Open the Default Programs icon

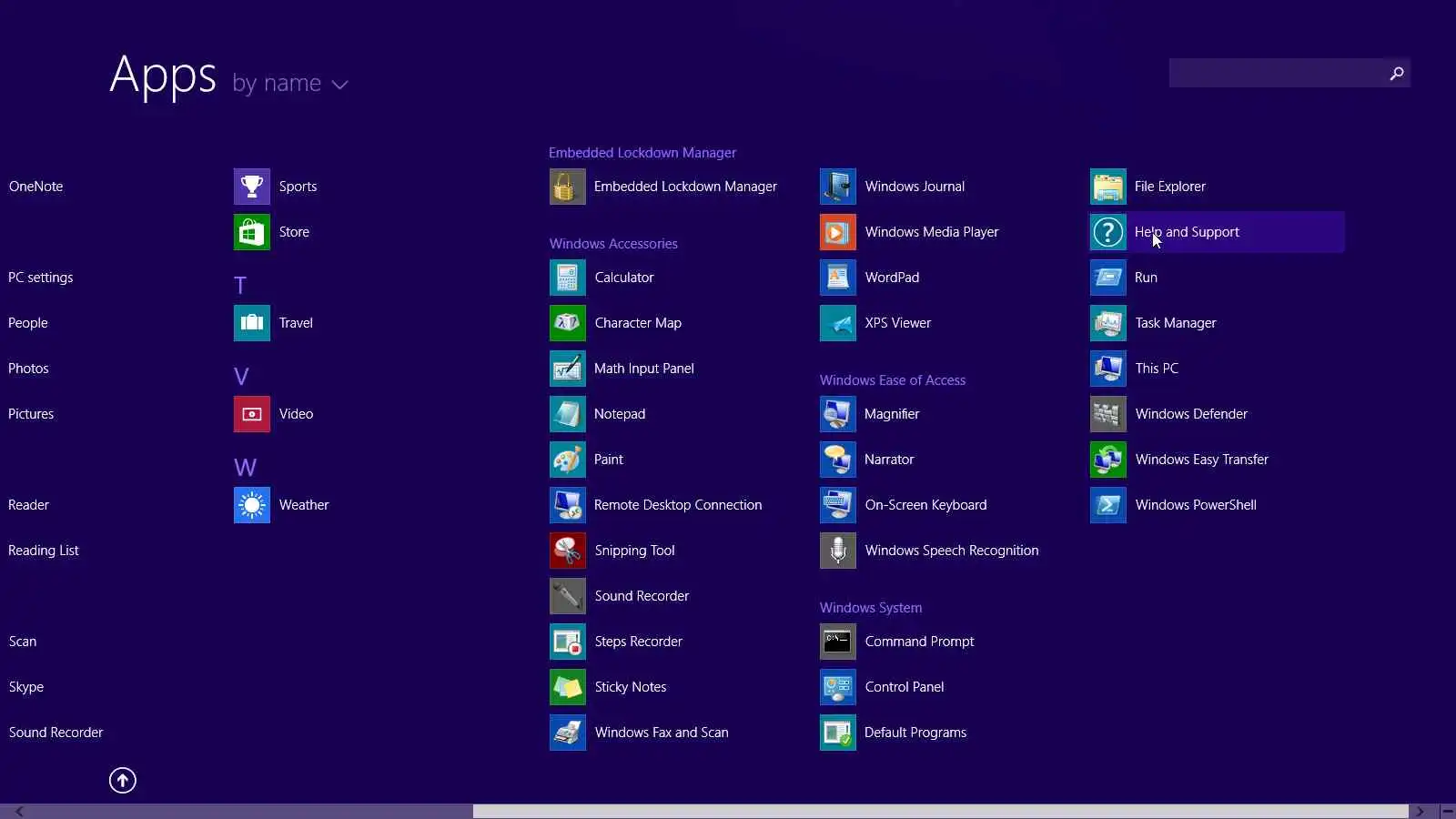click(838, 733)
